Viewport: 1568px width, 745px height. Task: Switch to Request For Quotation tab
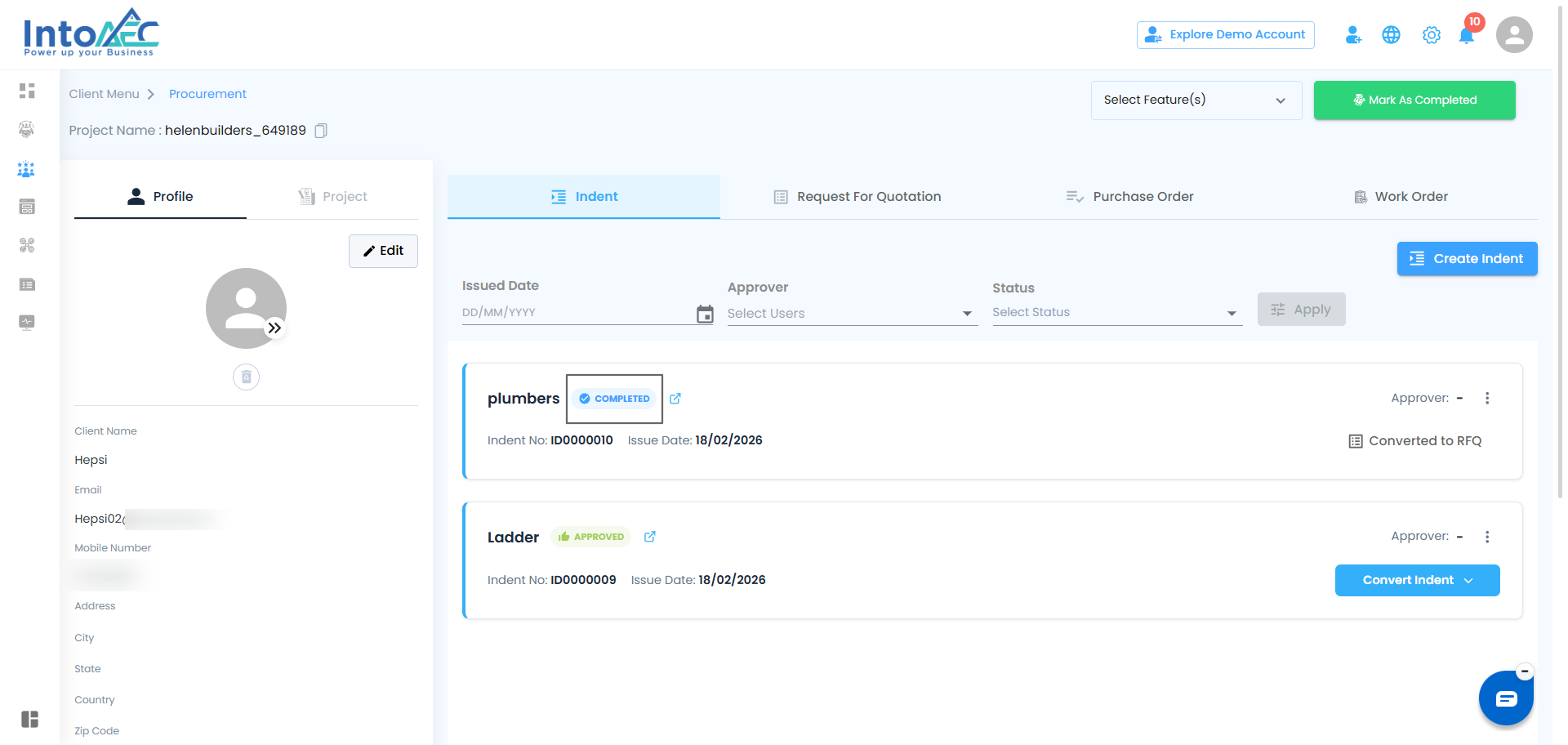[857, 197]
